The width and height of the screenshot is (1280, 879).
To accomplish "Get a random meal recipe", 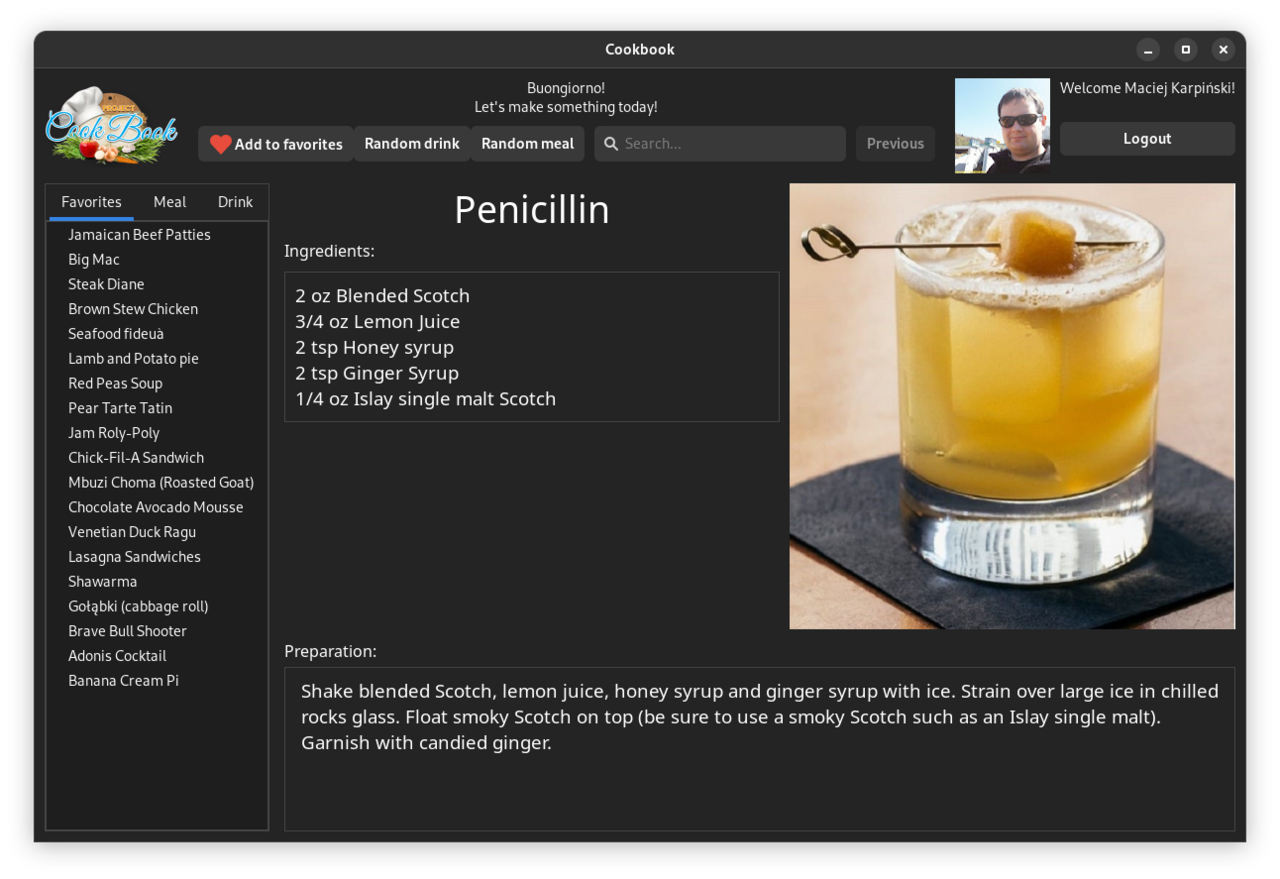I will click(527, 144).
